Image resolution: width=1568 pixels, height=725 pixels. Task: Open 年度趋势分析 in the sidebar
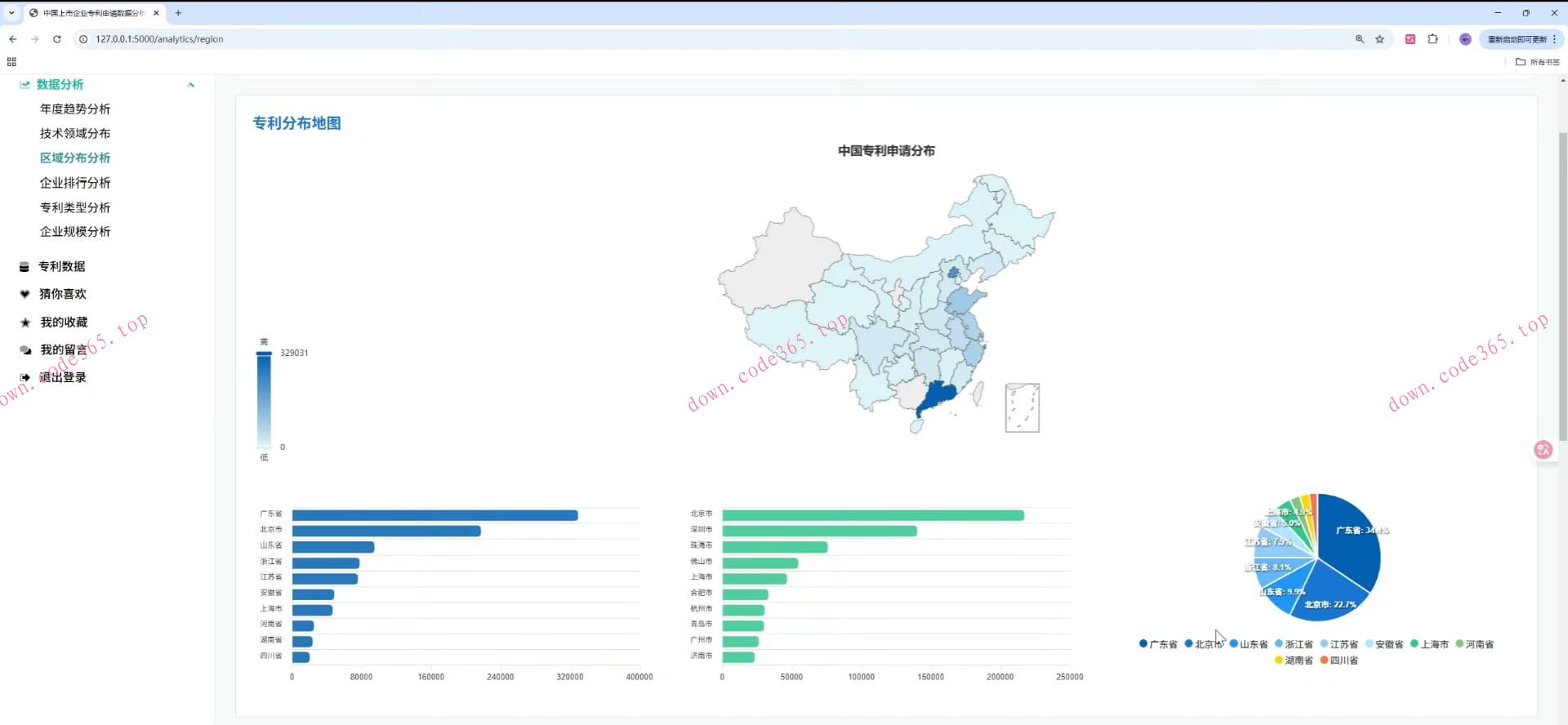pos(75,109)
